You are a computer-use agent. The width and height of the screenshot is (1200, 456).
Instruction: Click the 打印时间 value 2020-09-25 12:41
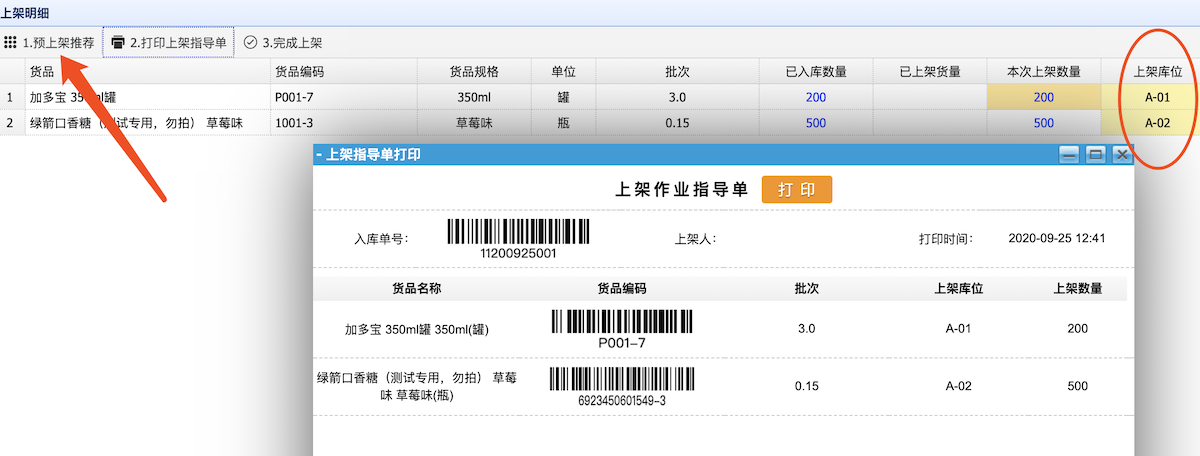[1057, 239]
